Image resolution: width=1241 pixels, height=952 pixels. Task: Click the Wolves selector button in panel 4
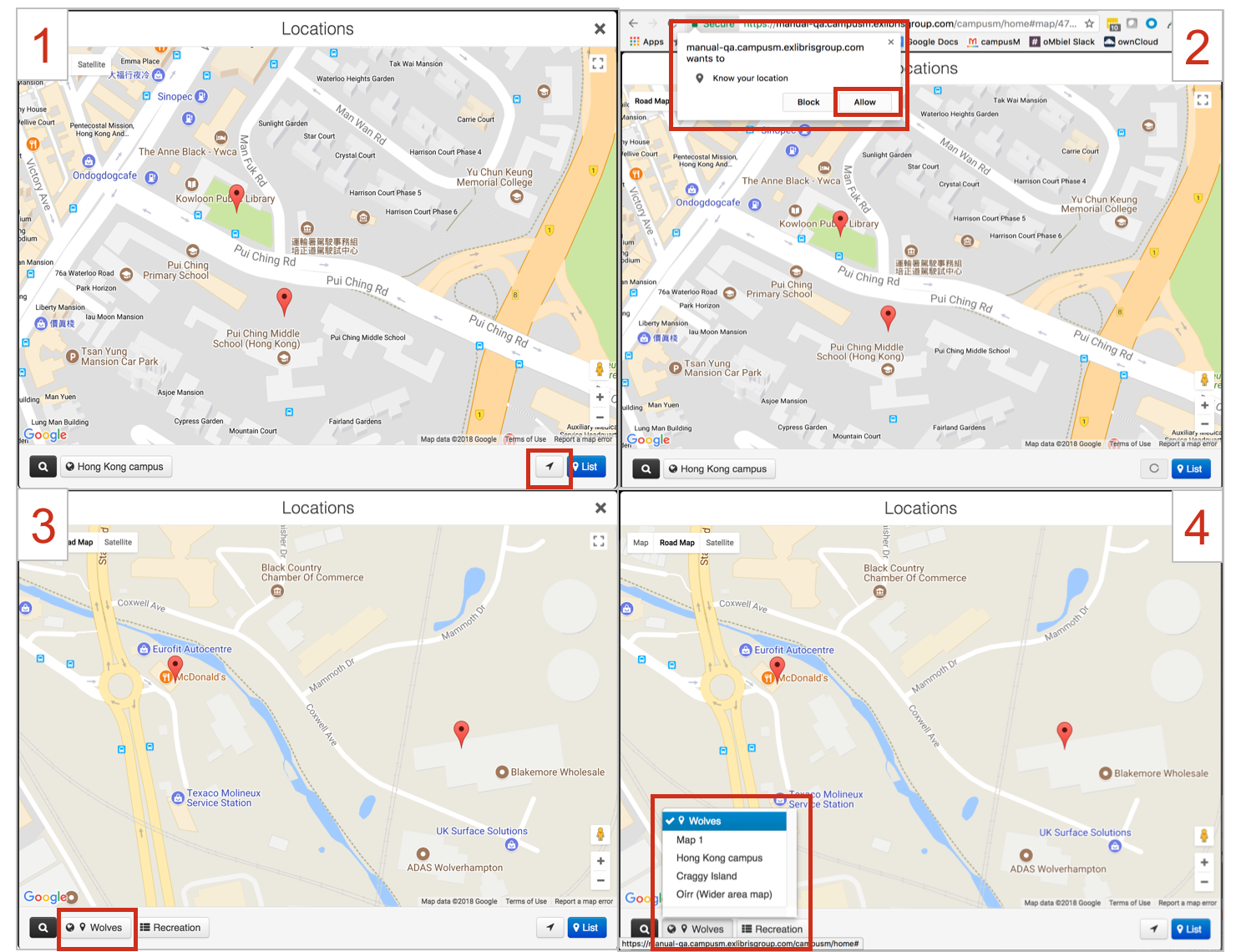[696, 929]
